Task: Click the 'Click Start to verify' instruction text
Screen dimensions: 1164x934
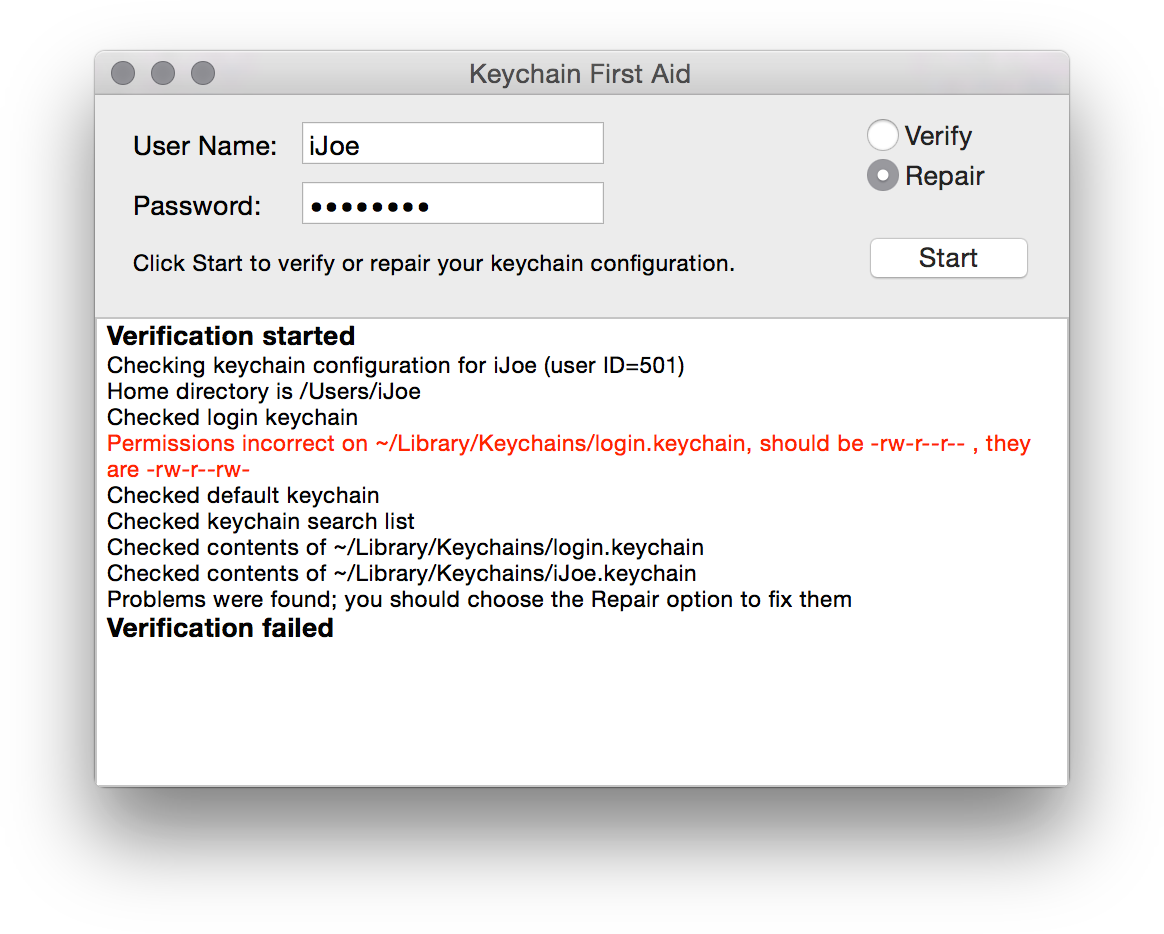Action: tap(434, 264)
